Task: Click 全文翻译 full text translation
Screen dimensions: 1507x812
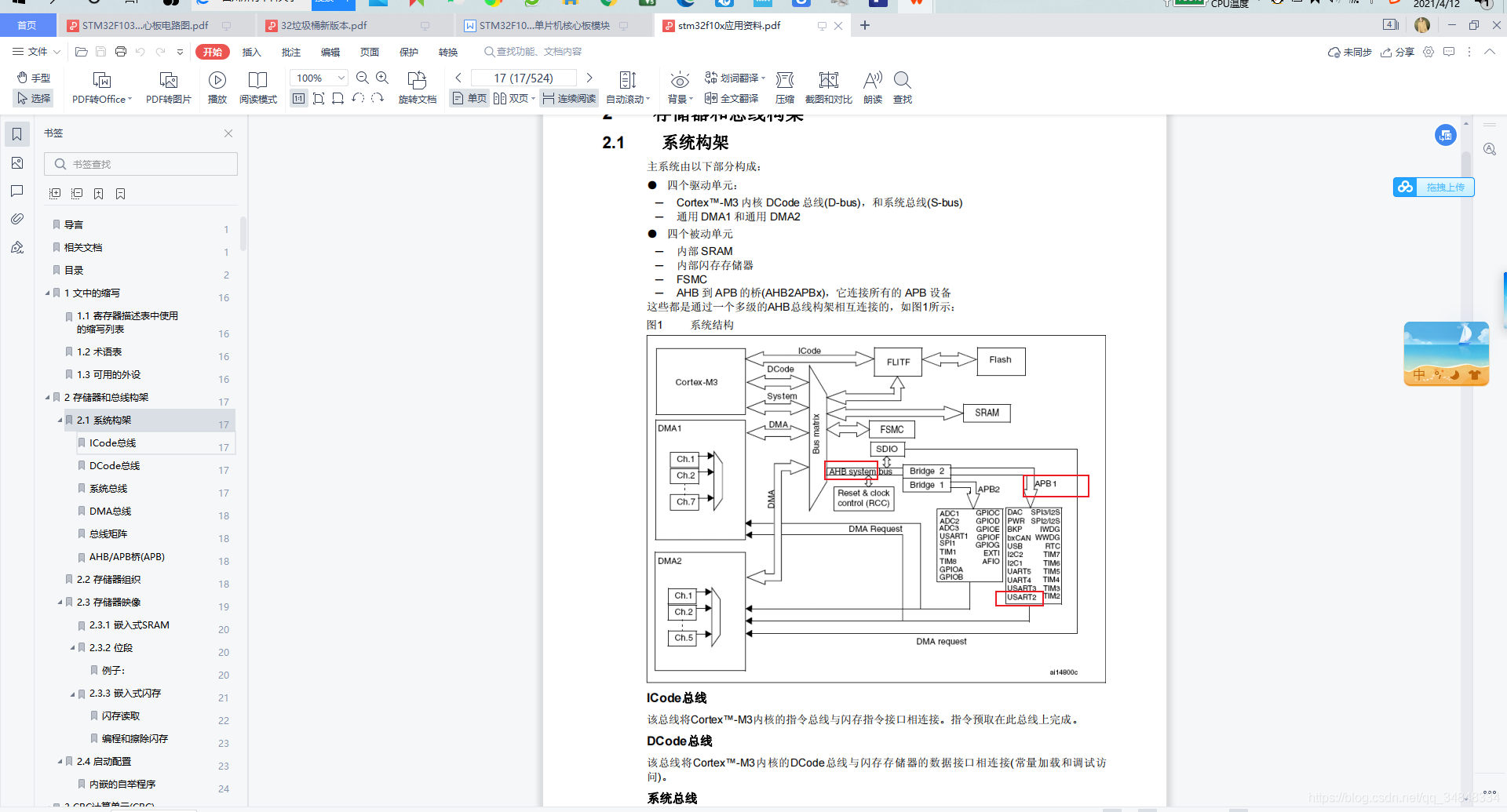Action: (x=732, y=99)
